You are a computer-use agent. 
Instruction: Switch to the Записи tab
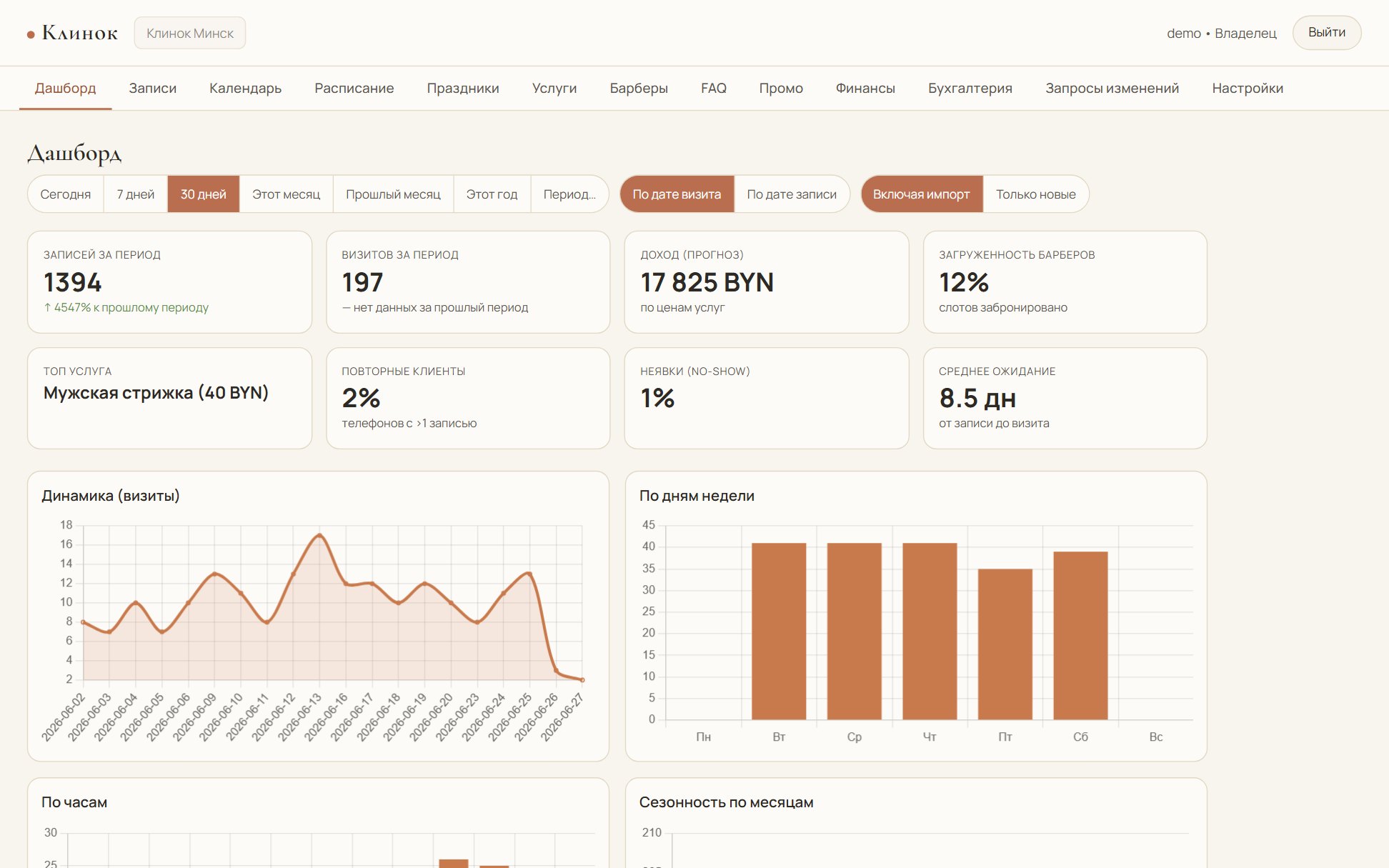153,88
